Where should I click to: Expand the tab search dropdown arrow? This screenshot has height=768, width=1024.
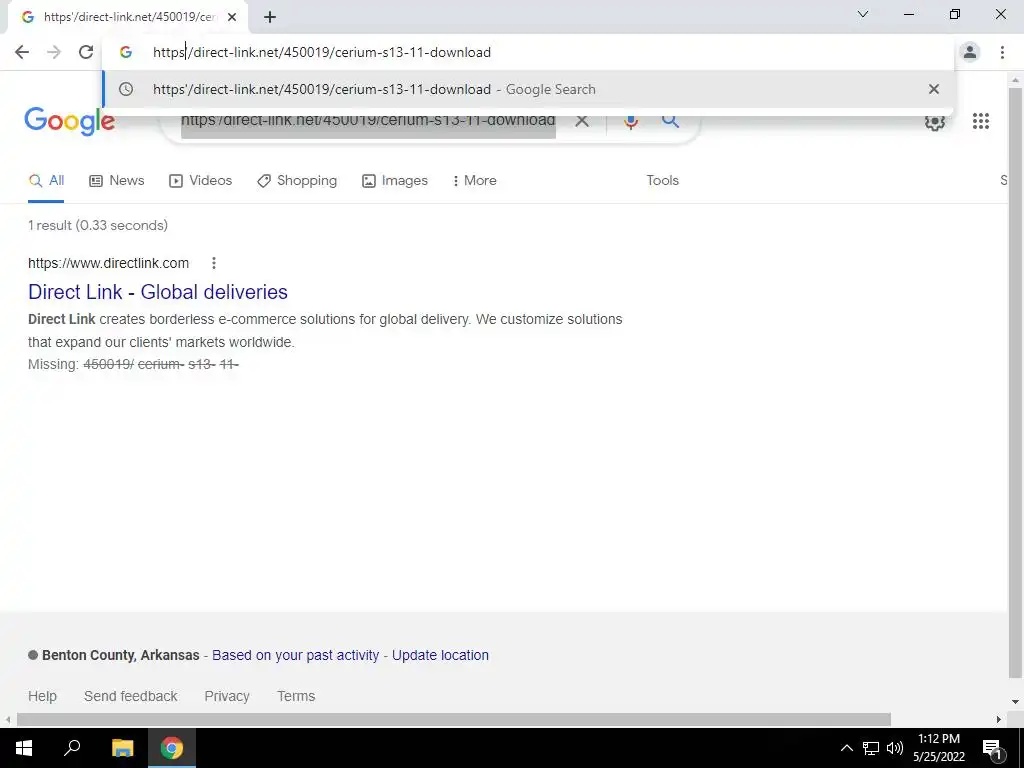[863, 14]
